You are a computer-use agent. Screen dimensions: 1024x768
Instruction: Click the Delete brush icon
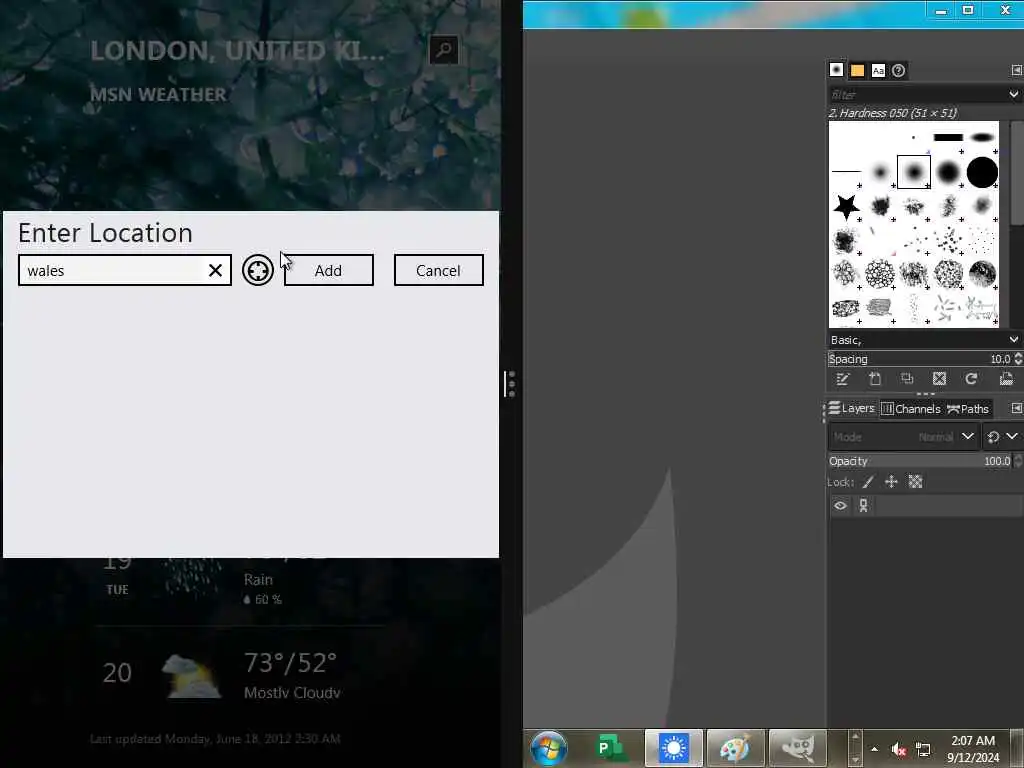(939, 379)
